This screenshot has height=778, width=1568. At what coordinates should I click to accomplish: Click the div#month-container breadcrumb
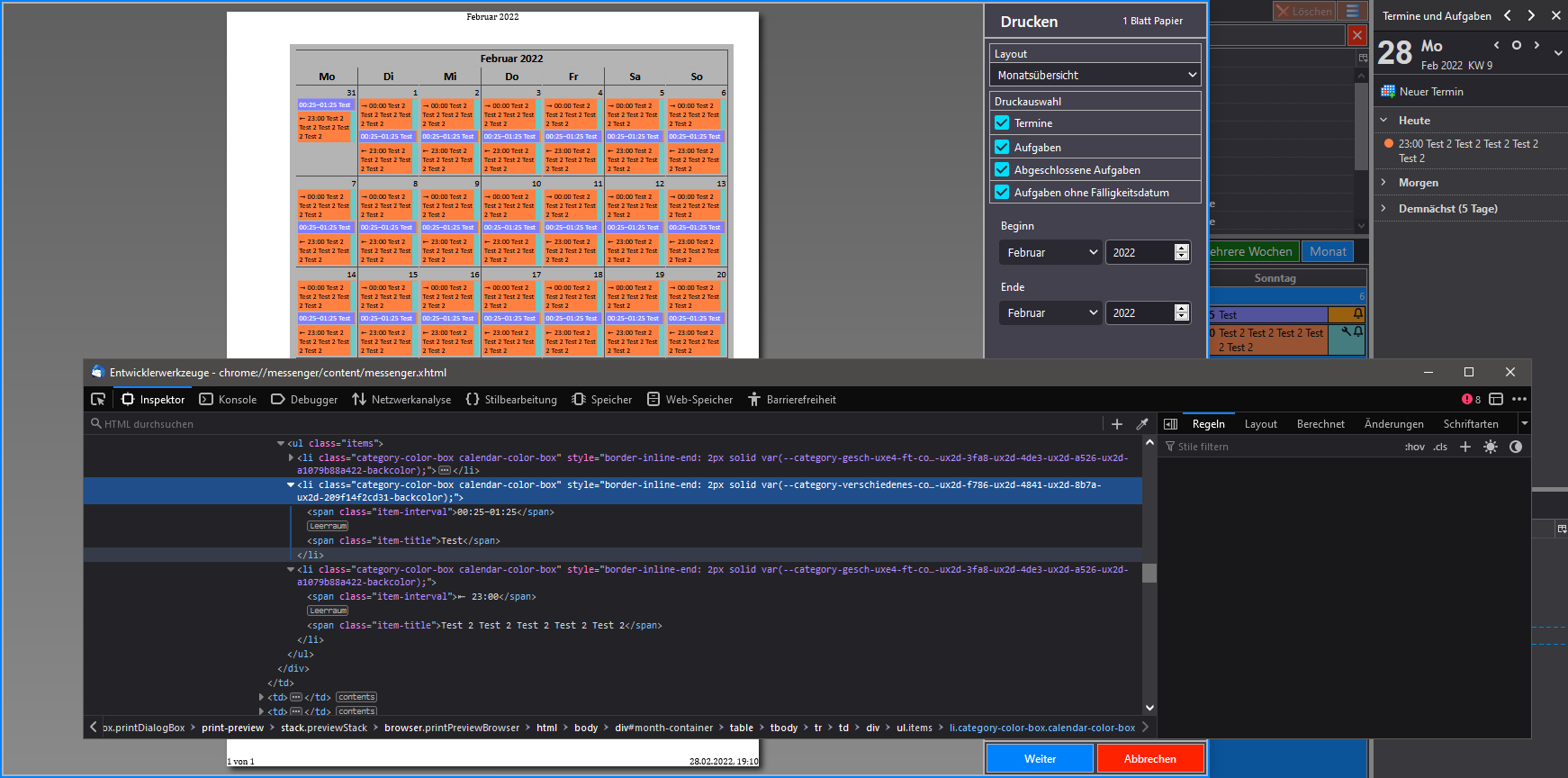(x=663, y=728)
